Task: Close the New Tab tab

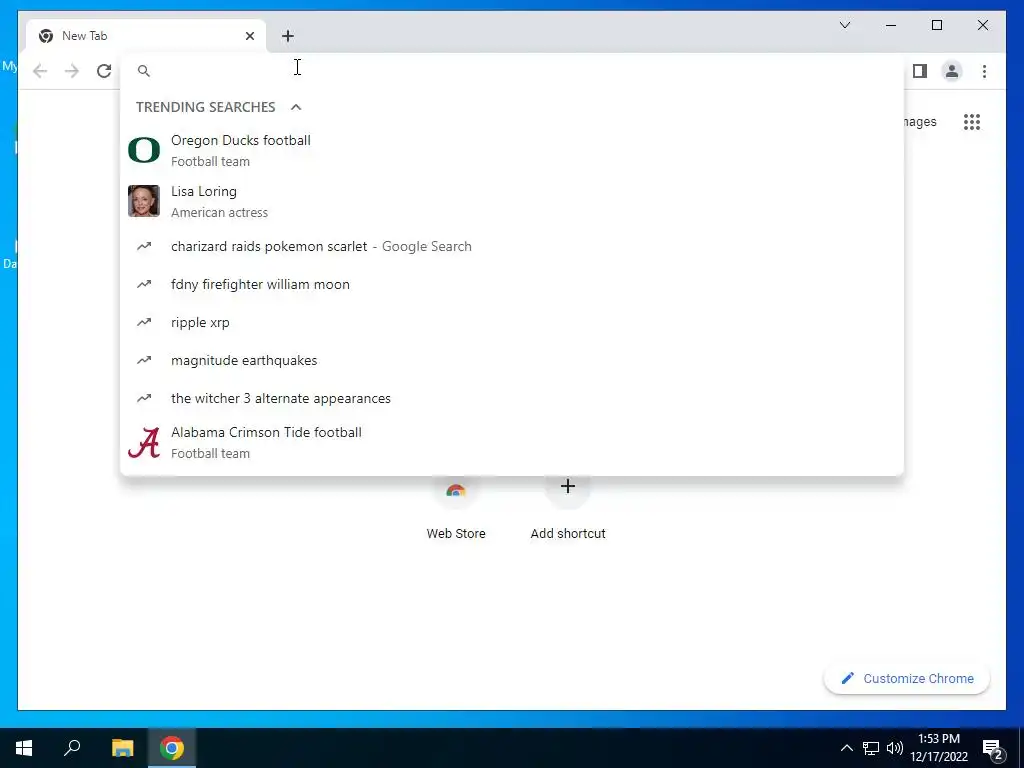Action: pos(249,36)
